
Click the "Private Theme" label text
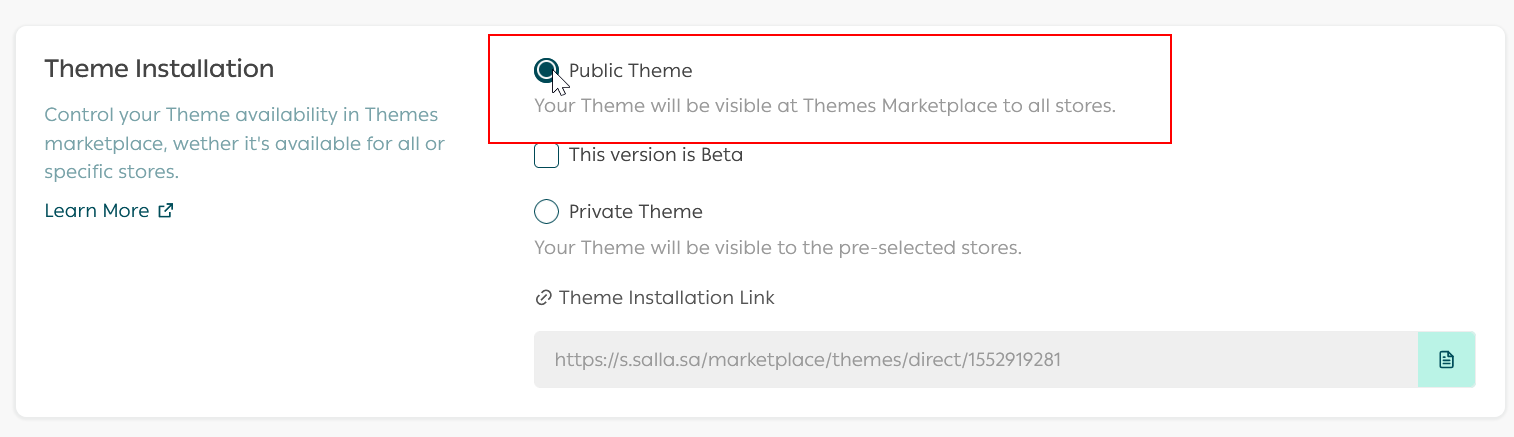click(635, 212)
